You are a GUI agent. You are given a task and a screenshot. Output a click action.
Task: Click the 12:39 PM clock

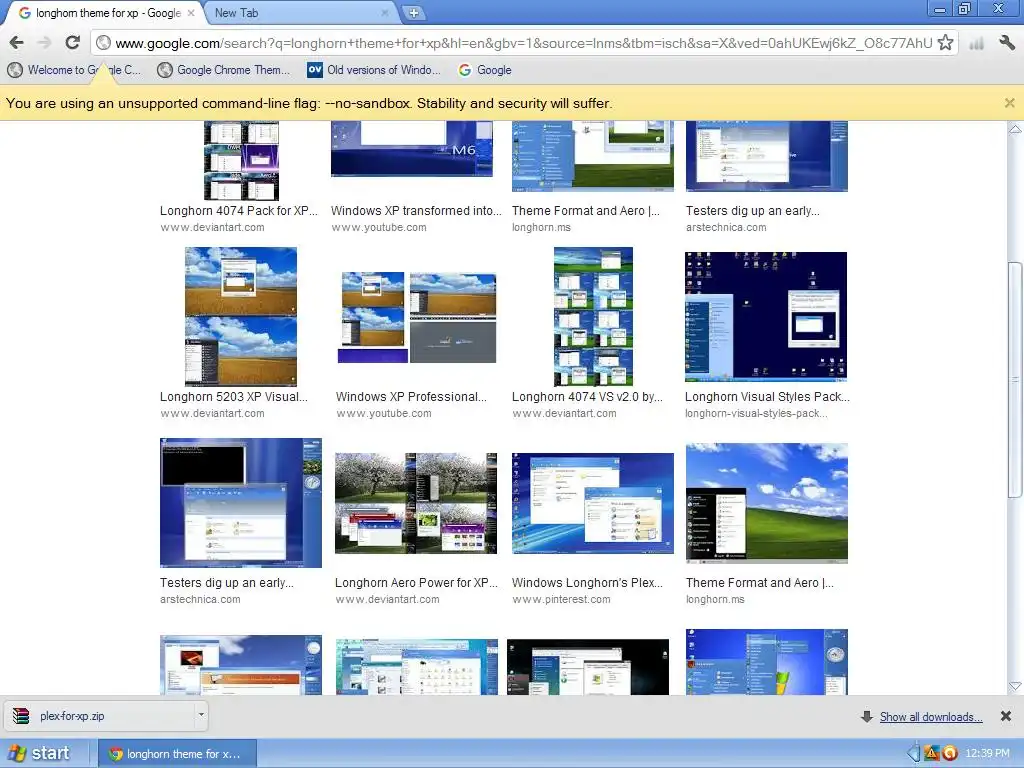click(x=987, y=754)
